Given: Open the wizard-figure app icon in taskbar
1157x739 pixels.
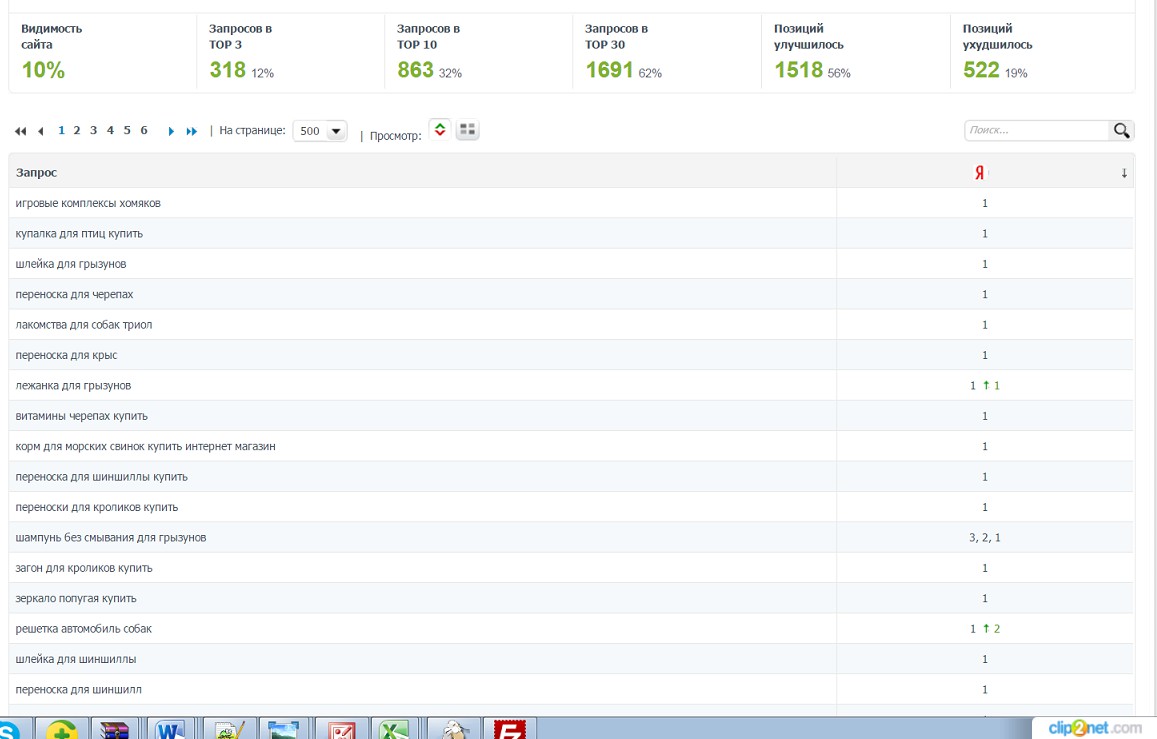Looking at the screenshot, I should [x=454, y=729].
